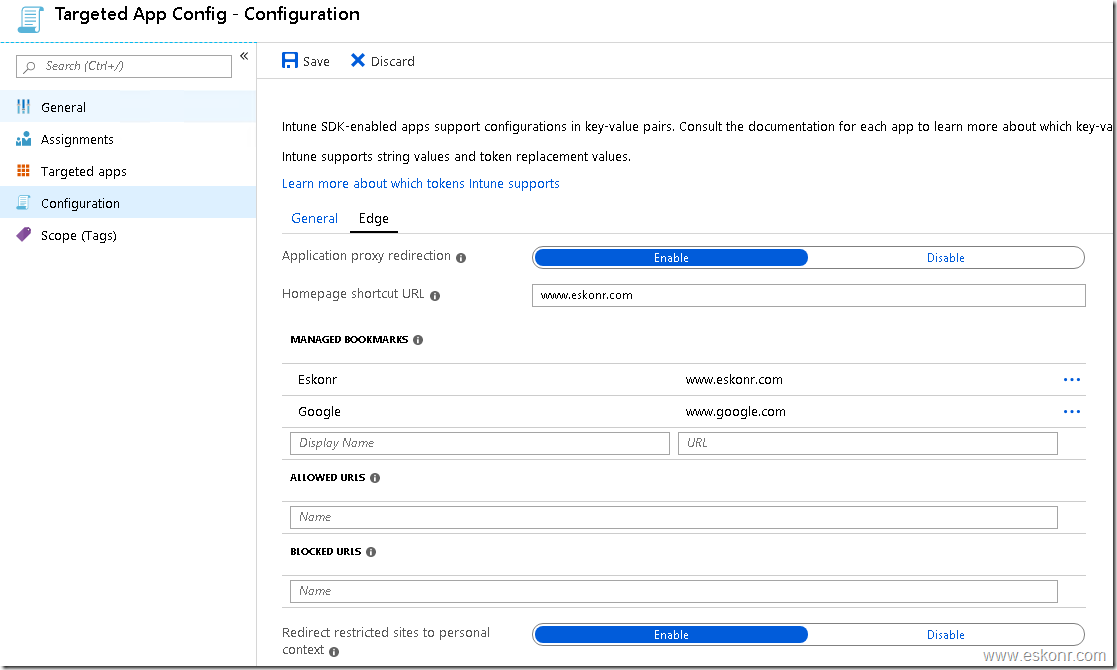Disable Application proxy redirection
This screenshot has width=1117, height=670.
[945, 257]
